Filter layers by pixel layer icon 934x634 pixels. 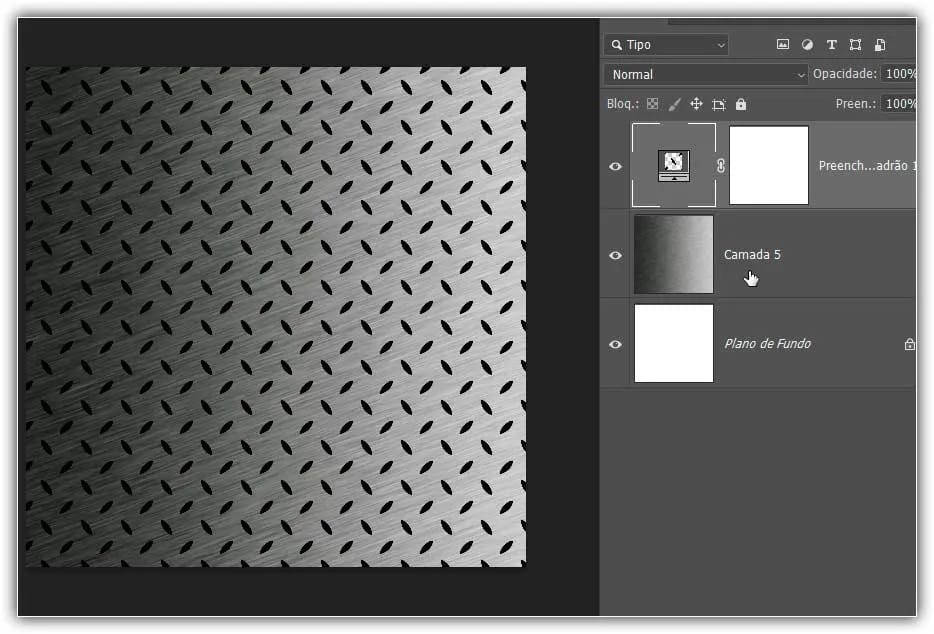[x=783, y=45]
